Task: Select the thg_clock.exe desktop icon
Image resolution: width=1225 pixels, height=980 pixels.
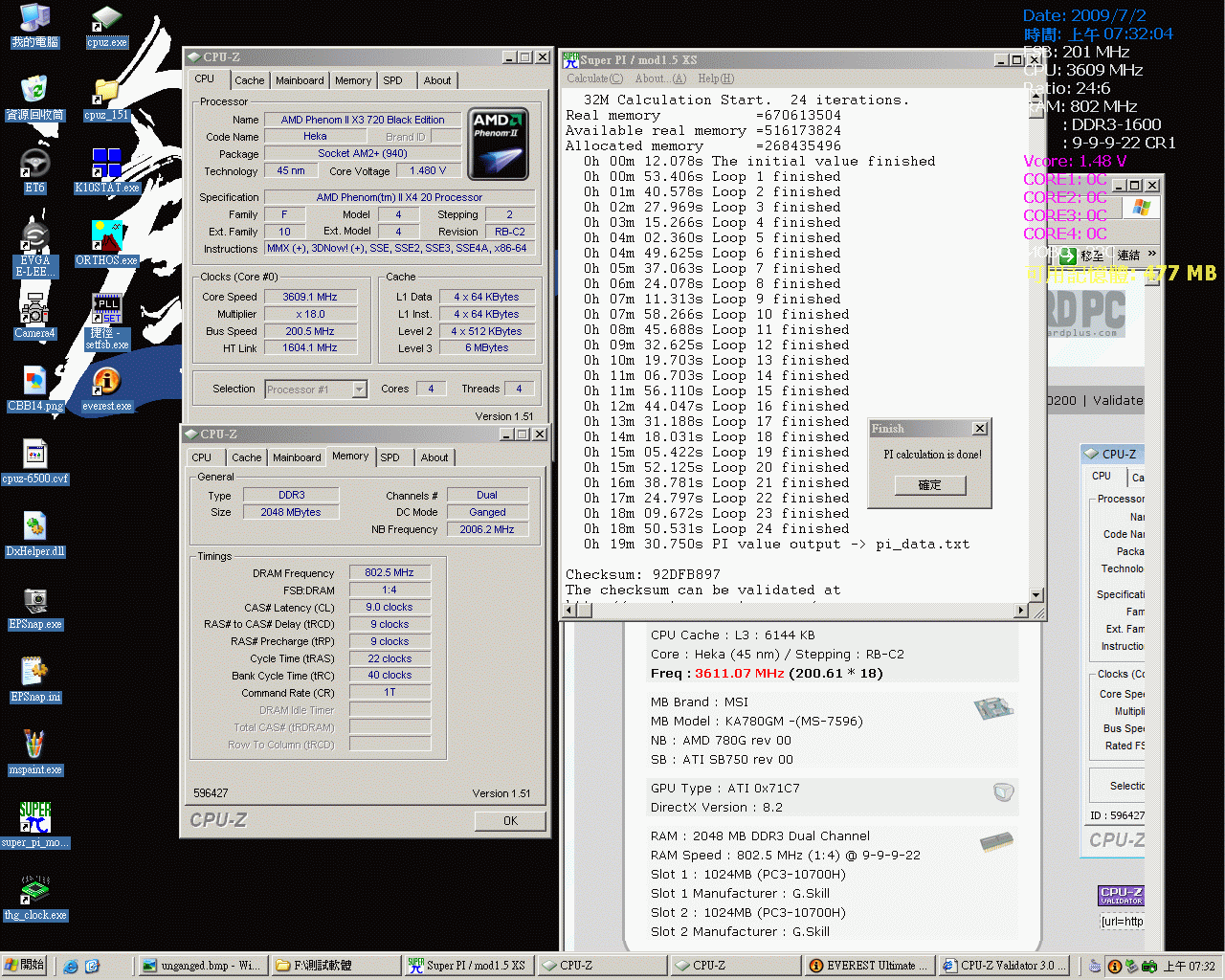Action: pyautogui.click(x=34, y=899)
